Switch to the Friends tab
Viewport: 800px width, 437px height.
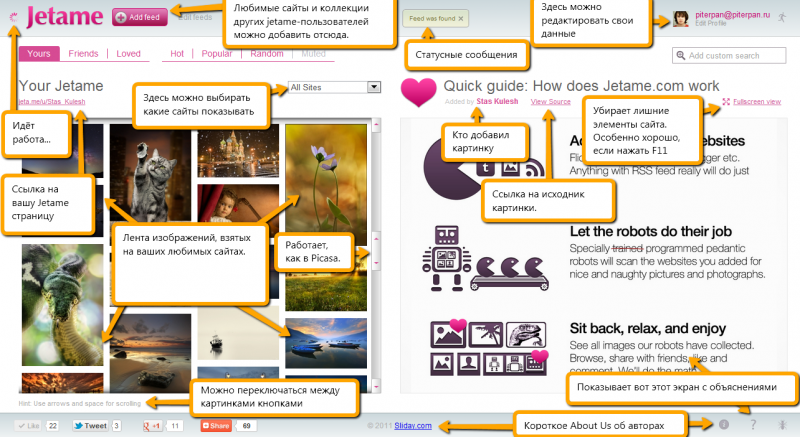coord(83,54)
